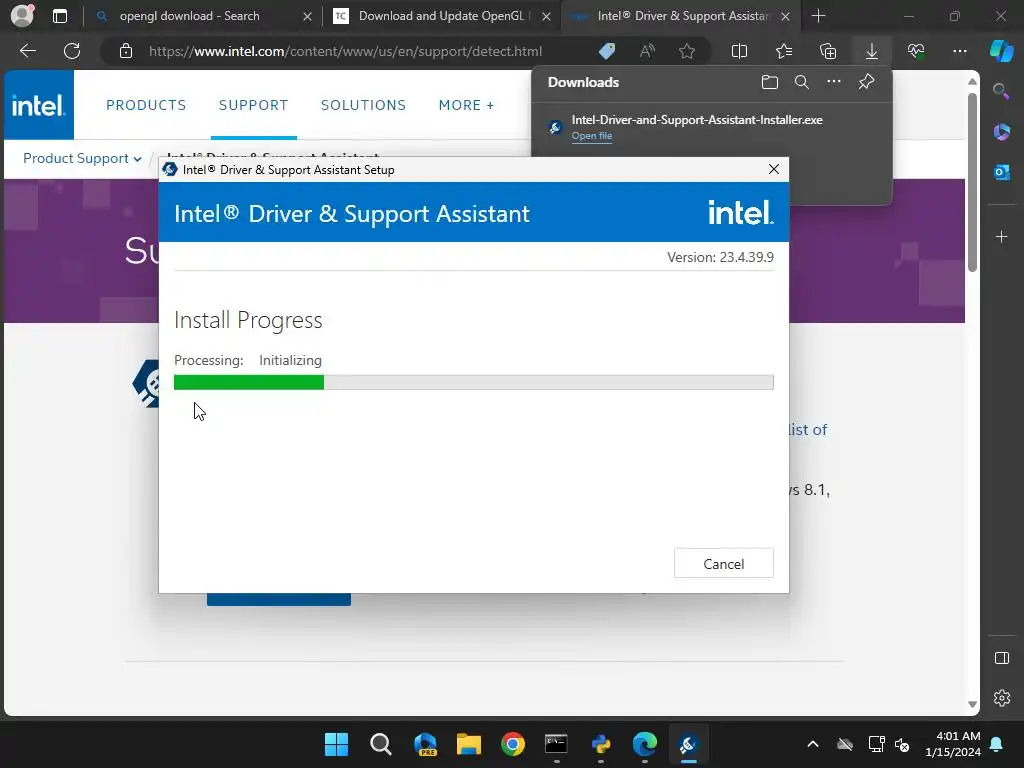Activate Read aloud icon
The image size is (1024, 768).
647,51
